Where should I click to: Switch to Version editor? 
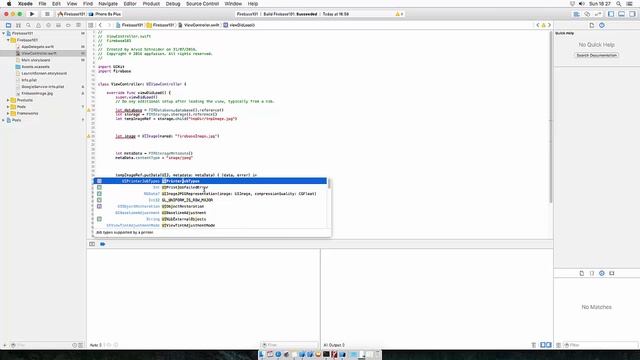click(x=598, y=14)
